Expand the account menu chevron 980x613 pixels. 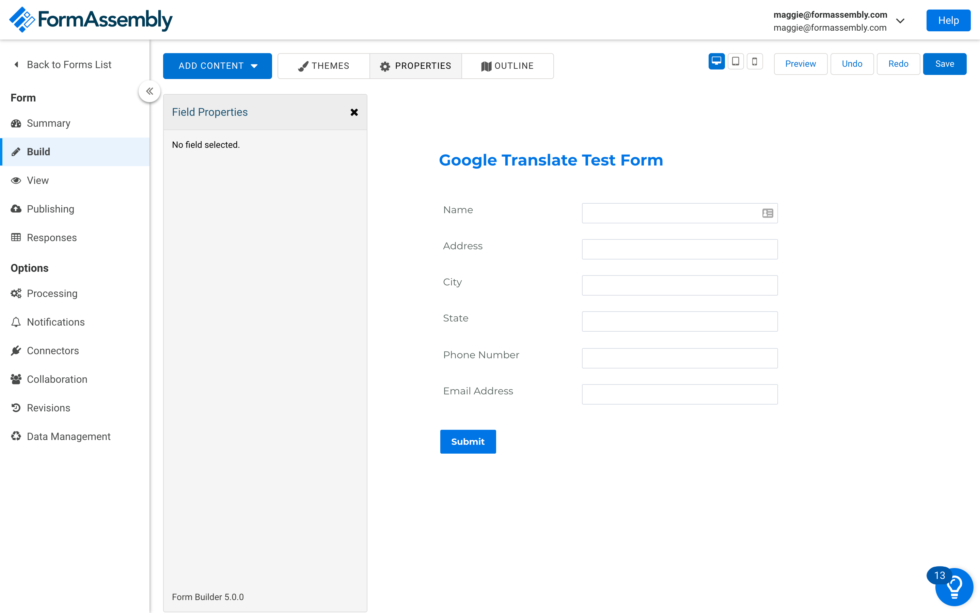[898, 19]
